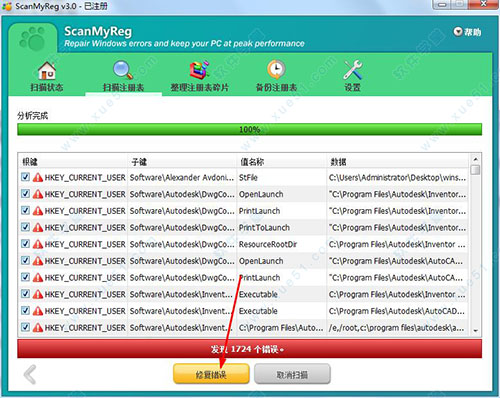Click the list scrollbar thumb

pyautogui.click(x=476, y=170)
